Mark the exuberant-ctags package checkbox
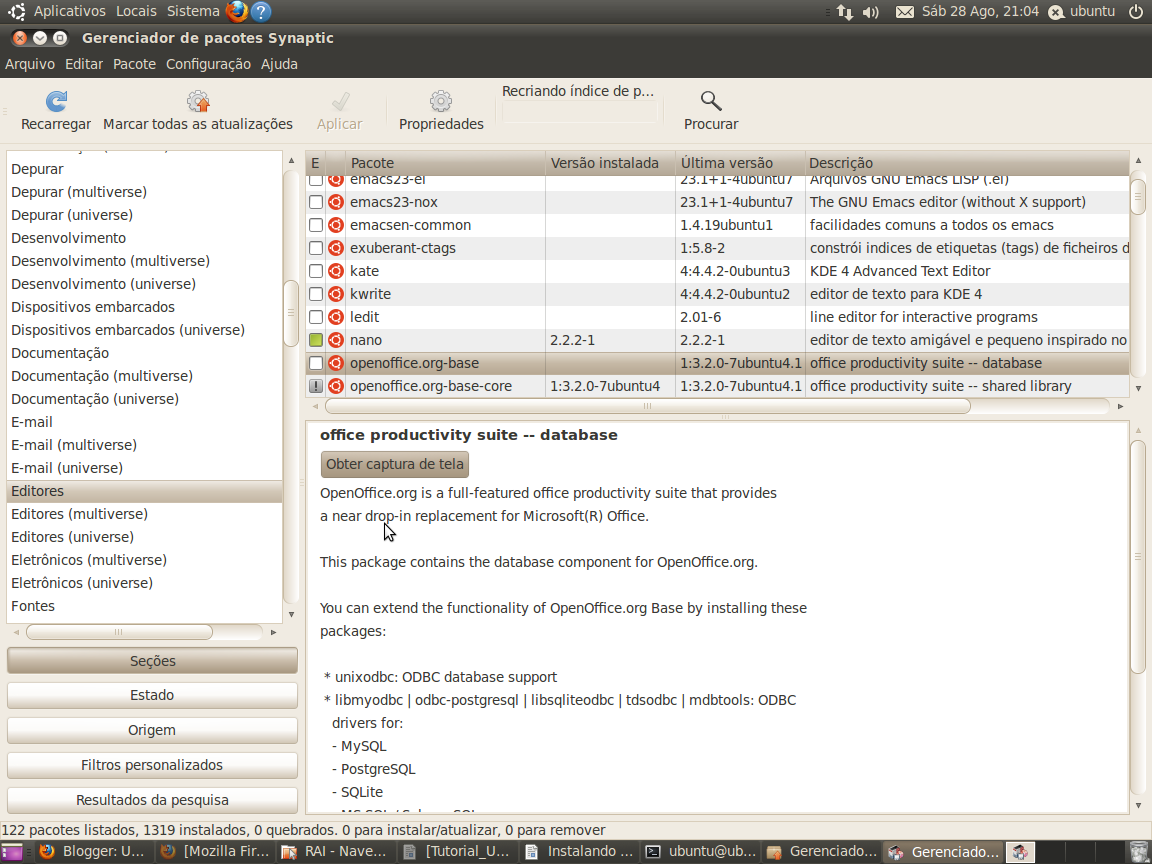 316,248
